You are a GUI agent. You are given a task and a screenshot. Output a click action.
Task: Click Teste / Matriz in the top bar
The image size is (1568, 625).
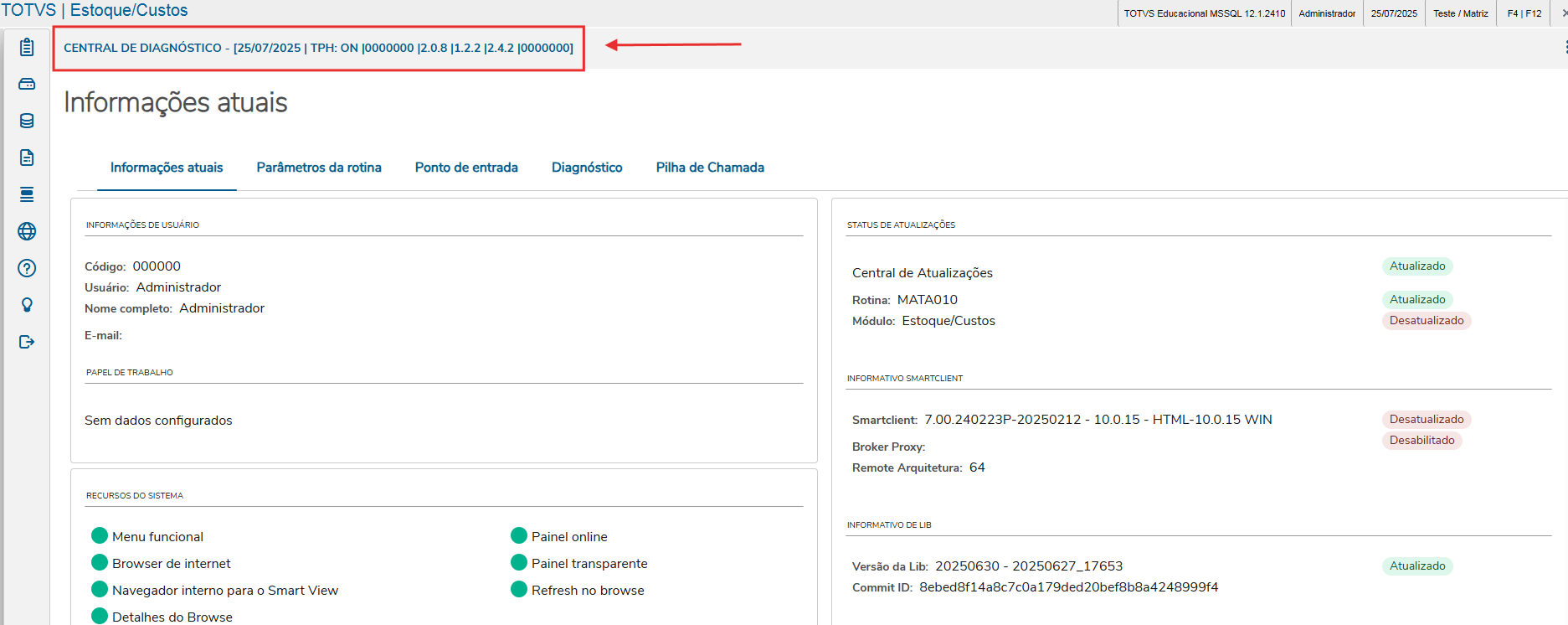[1461, 13]
